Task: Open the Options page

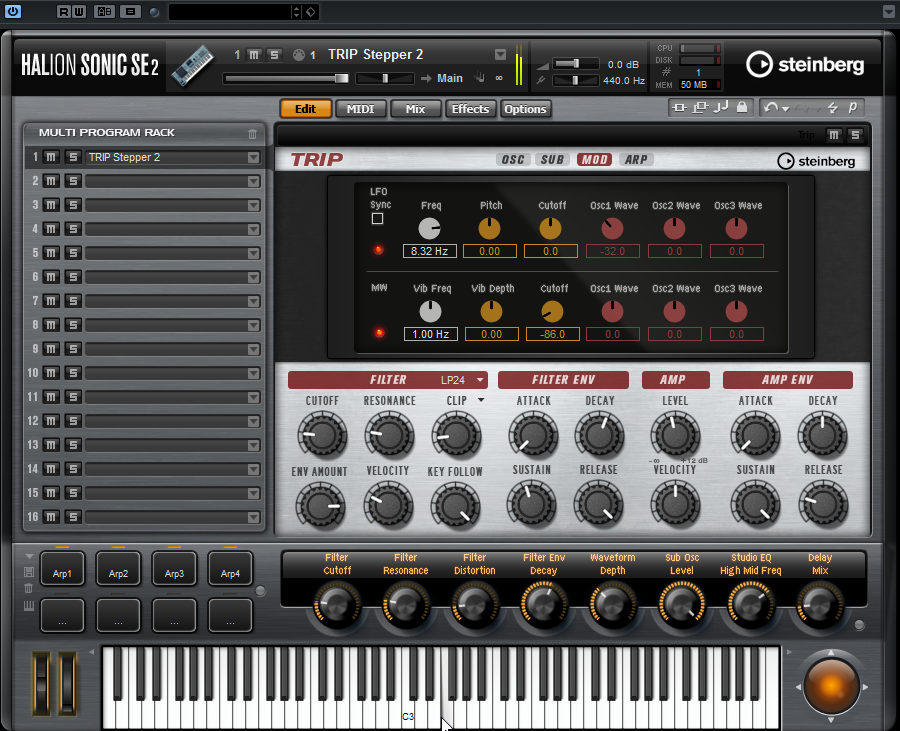Action: coord(525,108)
